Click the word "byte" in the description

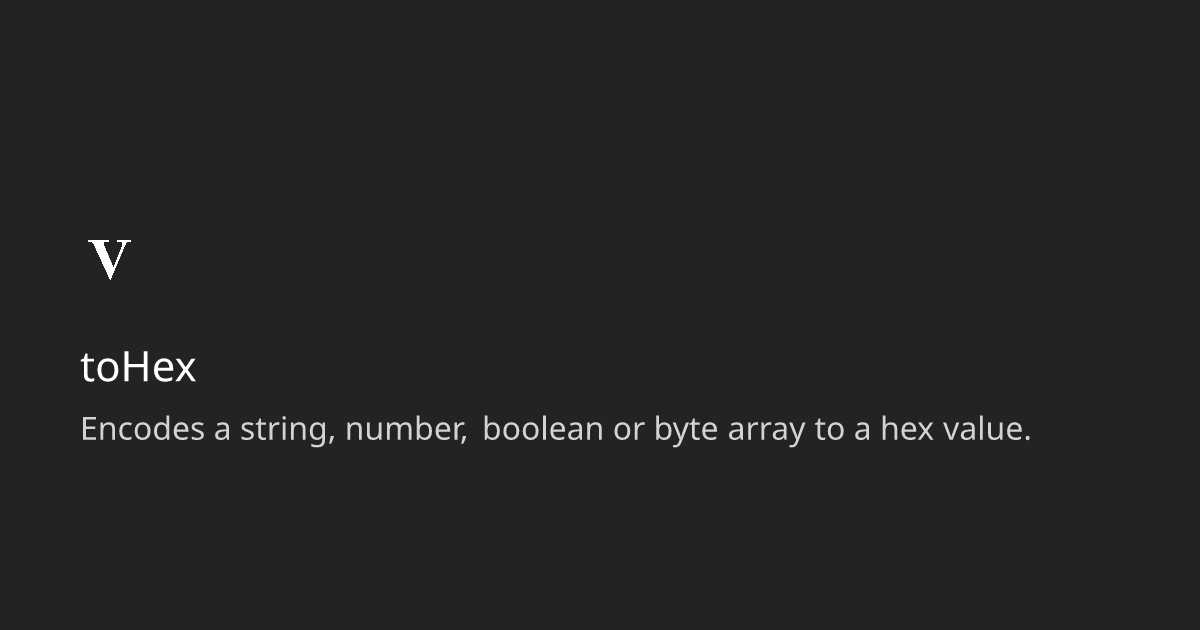point(686,431)
